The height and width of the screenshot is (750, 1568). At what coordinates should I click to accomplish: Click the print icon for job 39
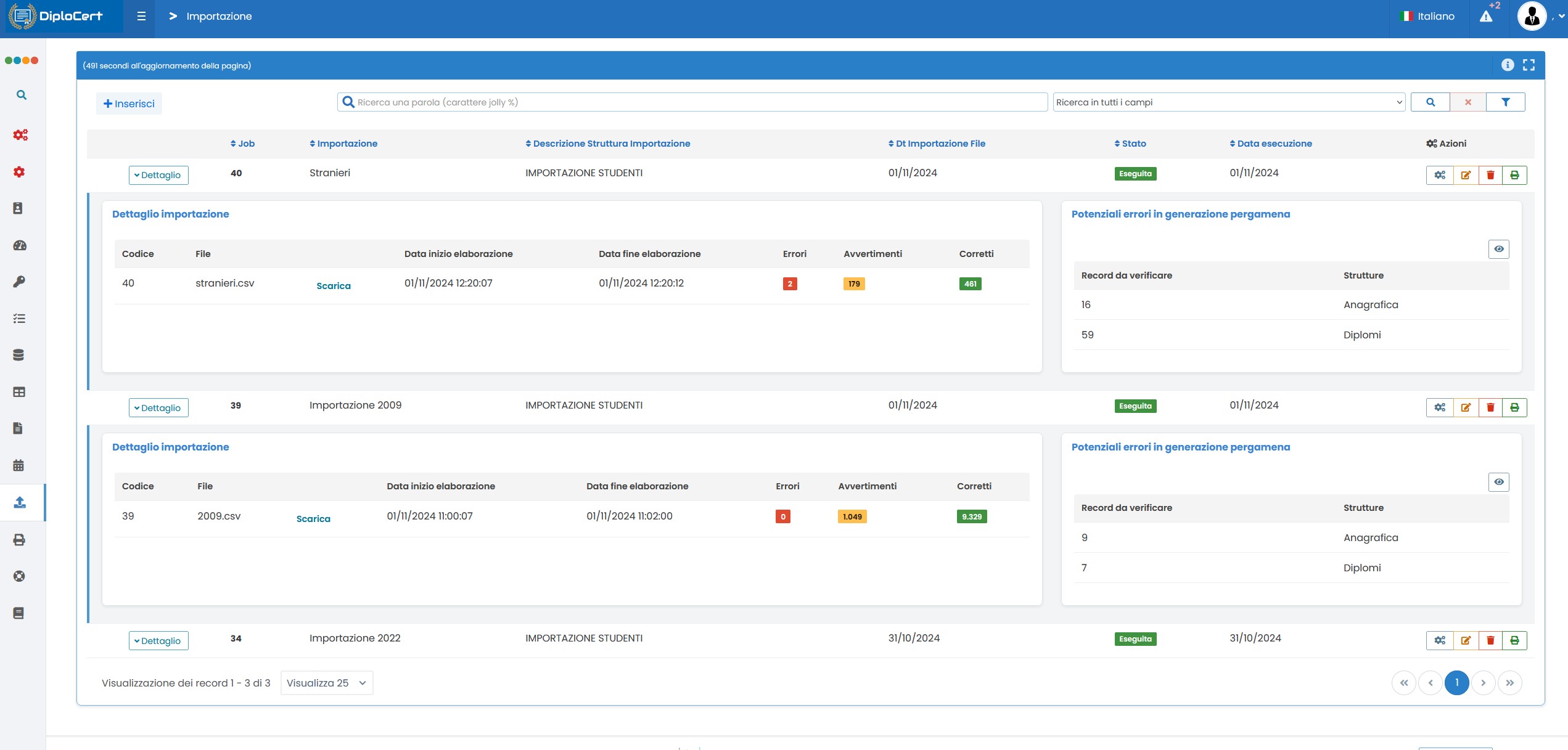[x=1514, y=407]
